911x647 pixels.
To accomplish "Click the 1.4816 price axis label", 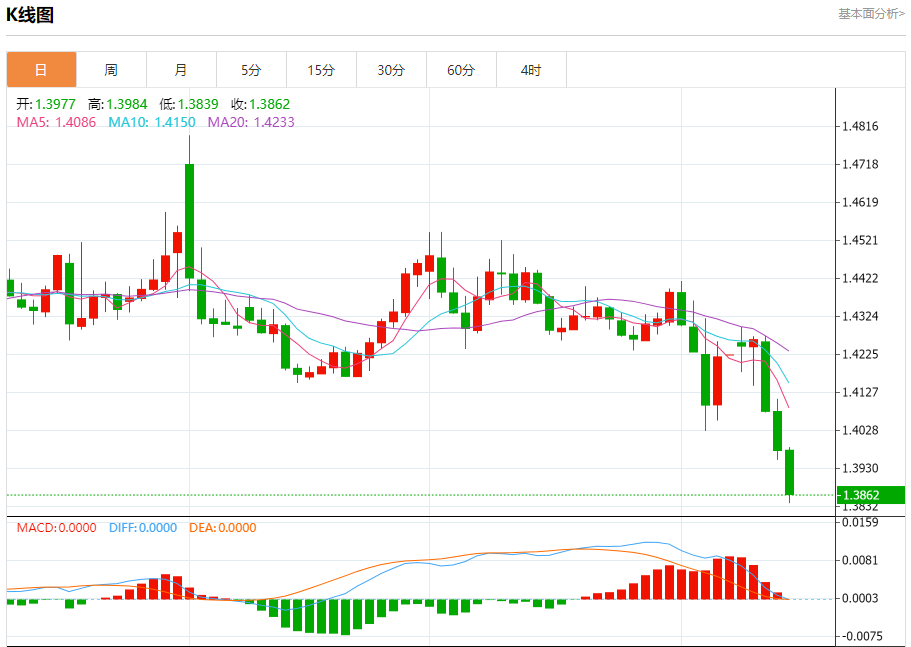I will click(860, 126).
